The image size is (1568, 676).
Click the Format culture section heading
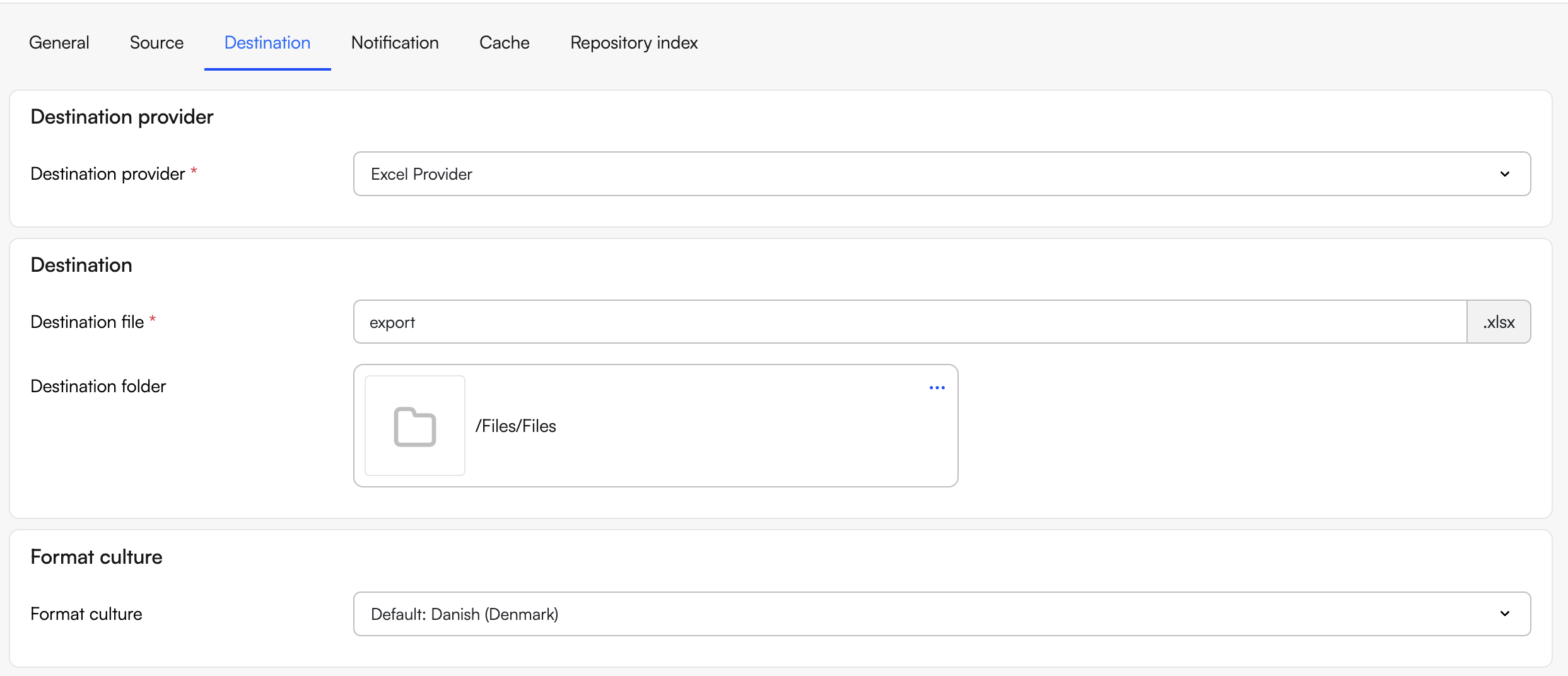(97, 557)
